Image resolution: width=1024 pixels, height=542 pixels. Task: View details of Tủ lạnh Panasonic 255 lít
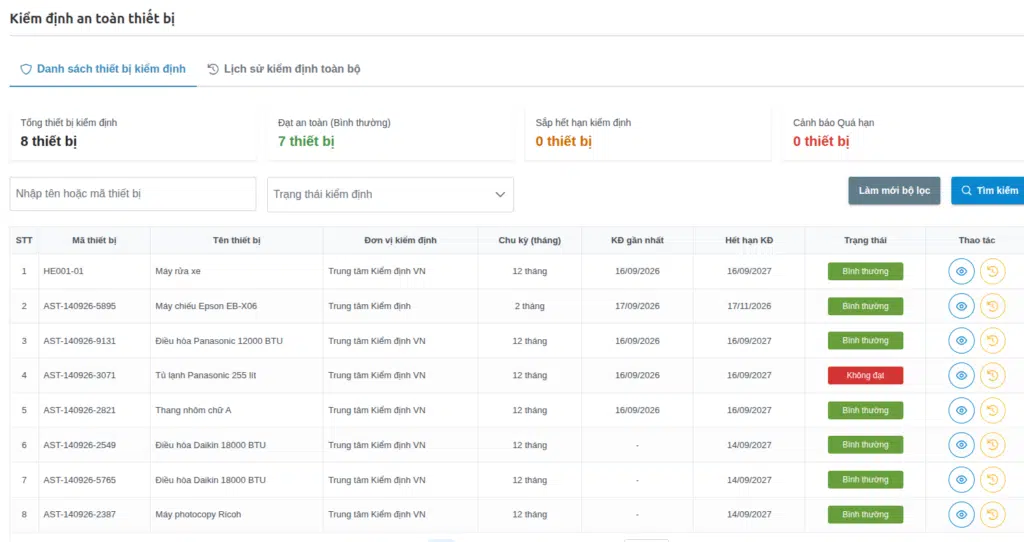pyautogui.click(x=961, y=375)
